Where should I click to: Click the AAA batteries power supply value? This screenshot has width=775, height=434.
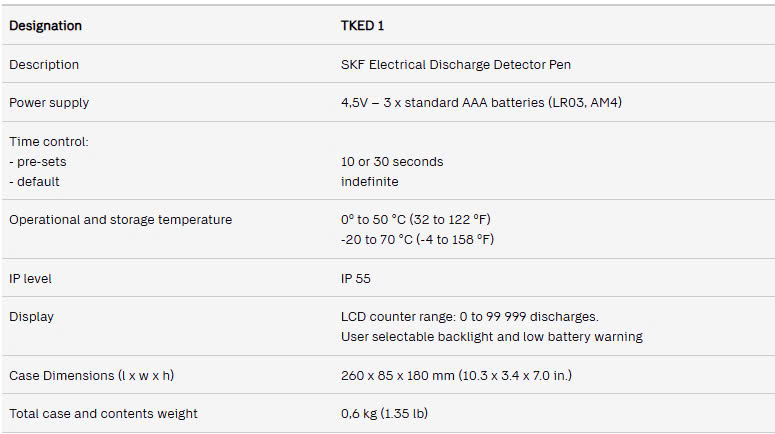click(x=481, y=102)
